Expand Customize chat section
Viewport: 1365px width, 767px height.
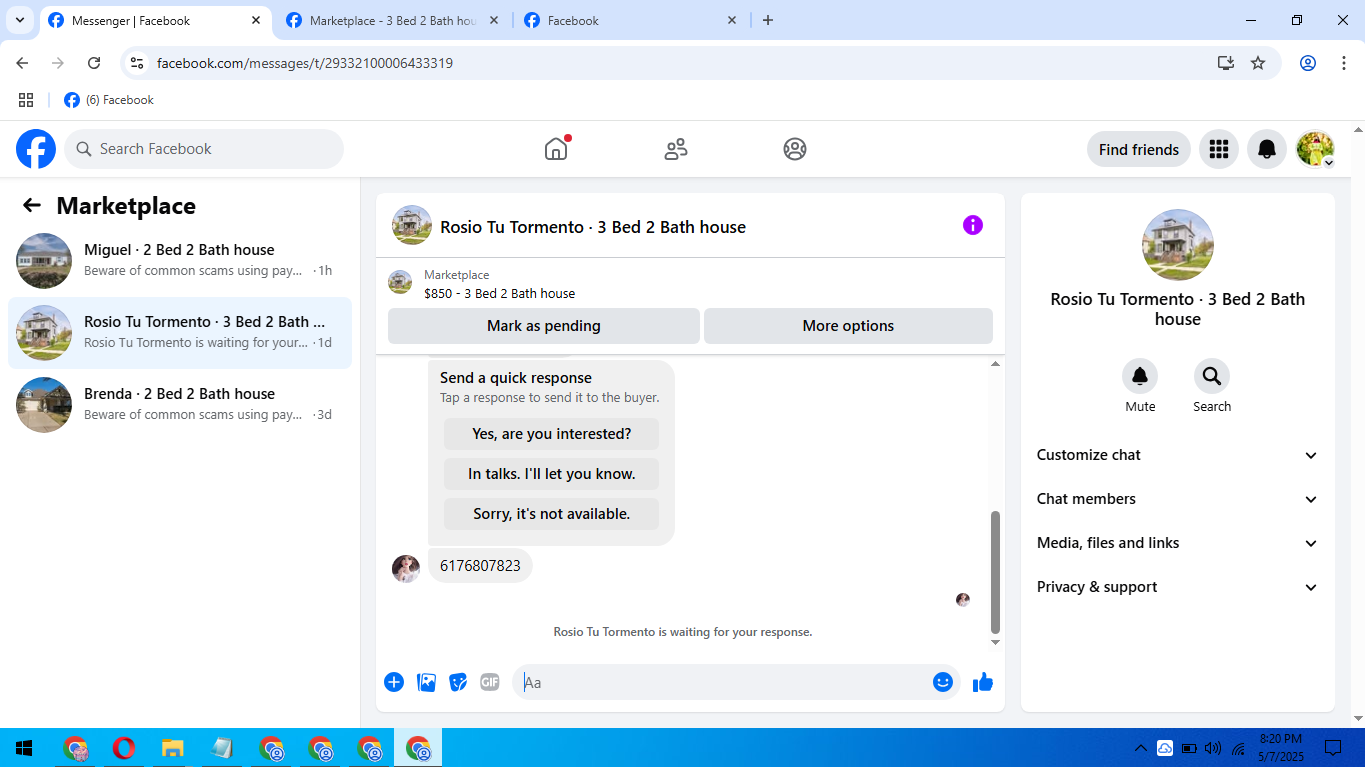point(1178,455)
